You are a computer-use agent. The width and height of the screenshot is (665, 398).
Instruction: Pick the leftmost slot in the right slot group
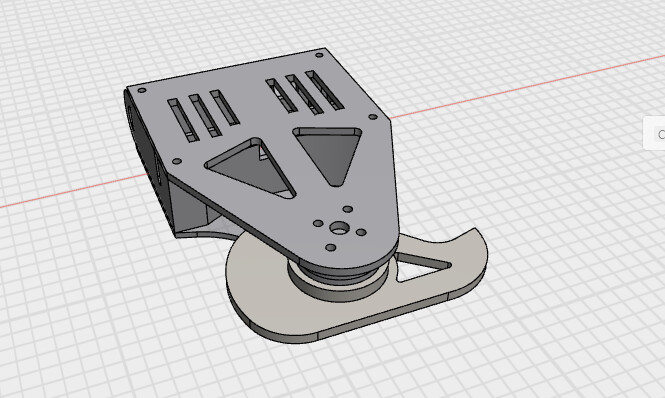[x=282, y=95]
